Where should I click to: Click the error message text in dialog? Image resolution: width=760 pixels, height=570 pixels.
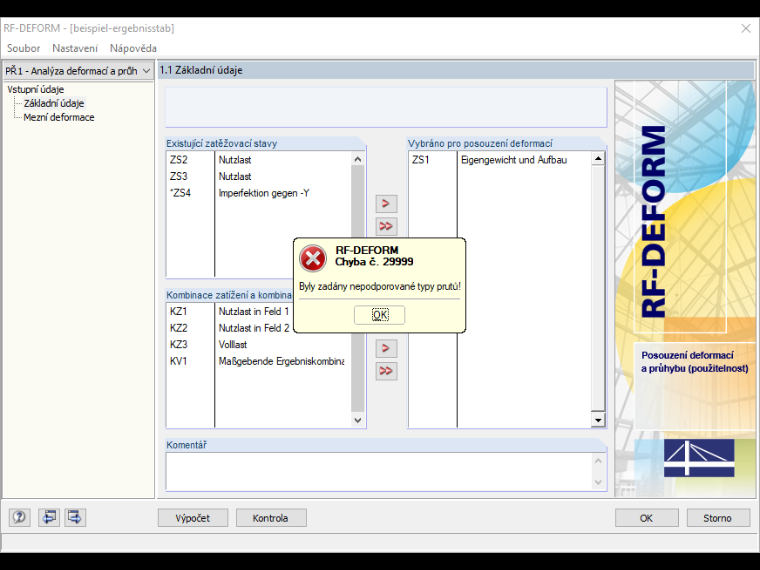pyautogui.click(x=380, y=286)
